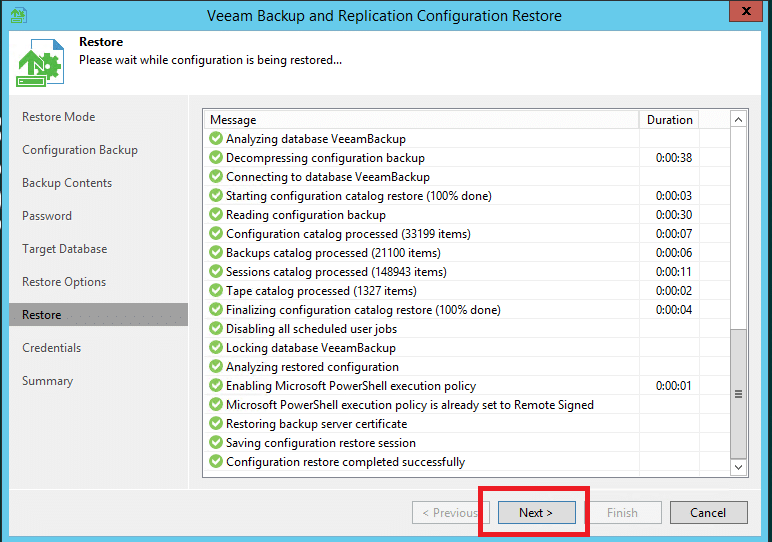Click check icon for Restoring backup server certificate
The width and height of the screenshot is (772, 542).
[x=216, y=423]
